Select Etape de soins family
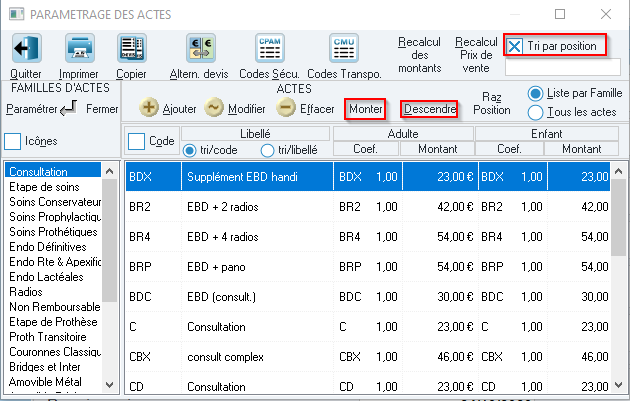Viewport: 630px width, 401px height. pyautogui.click(x=53, y=187)
